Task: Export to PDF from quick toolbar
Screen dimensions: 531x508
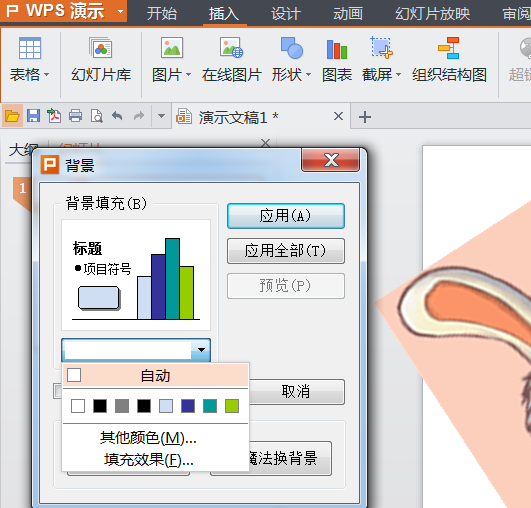Action: pyautogui.click(x=54, y=116)
